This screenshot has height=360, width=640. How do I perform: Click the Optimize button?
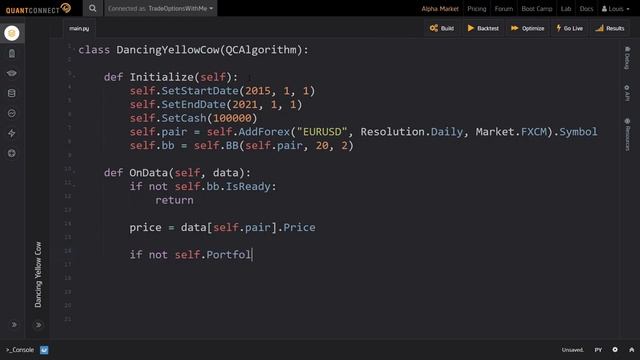coord(527,28)
